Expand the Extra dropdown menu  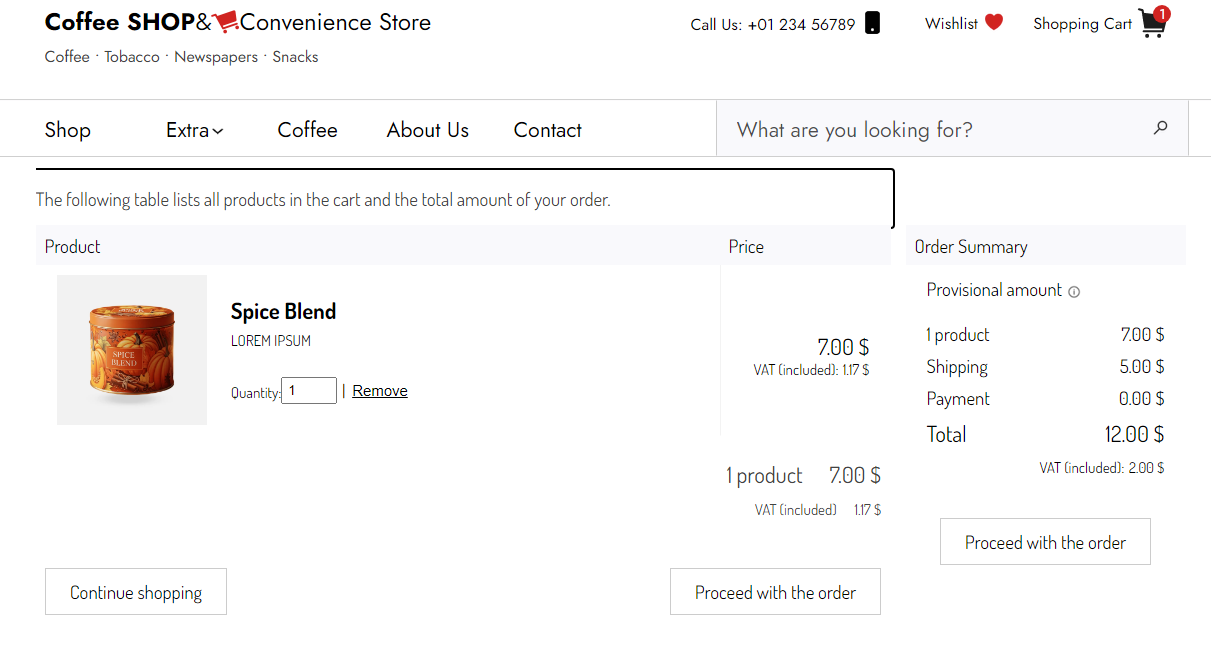point(194,130)
